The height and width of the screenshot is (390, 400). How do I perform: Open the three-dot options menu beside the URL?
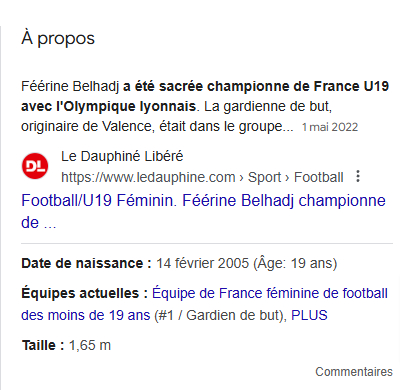click(358, 176)
